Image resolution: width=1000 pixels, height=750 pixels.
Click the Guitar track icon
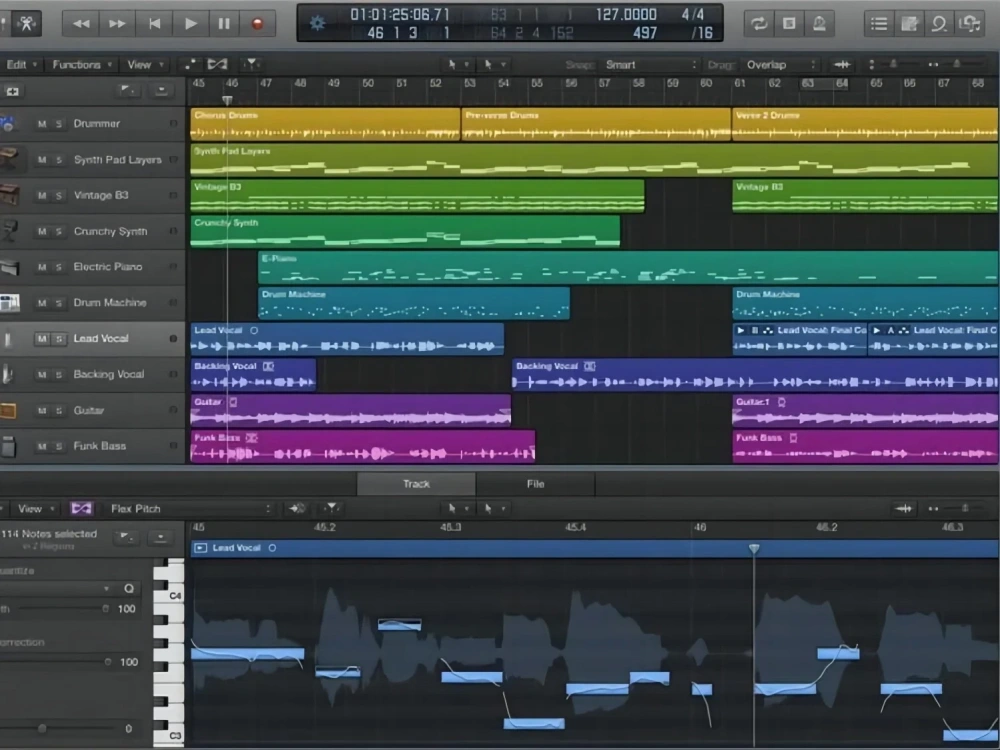click(x=8, y=411)
